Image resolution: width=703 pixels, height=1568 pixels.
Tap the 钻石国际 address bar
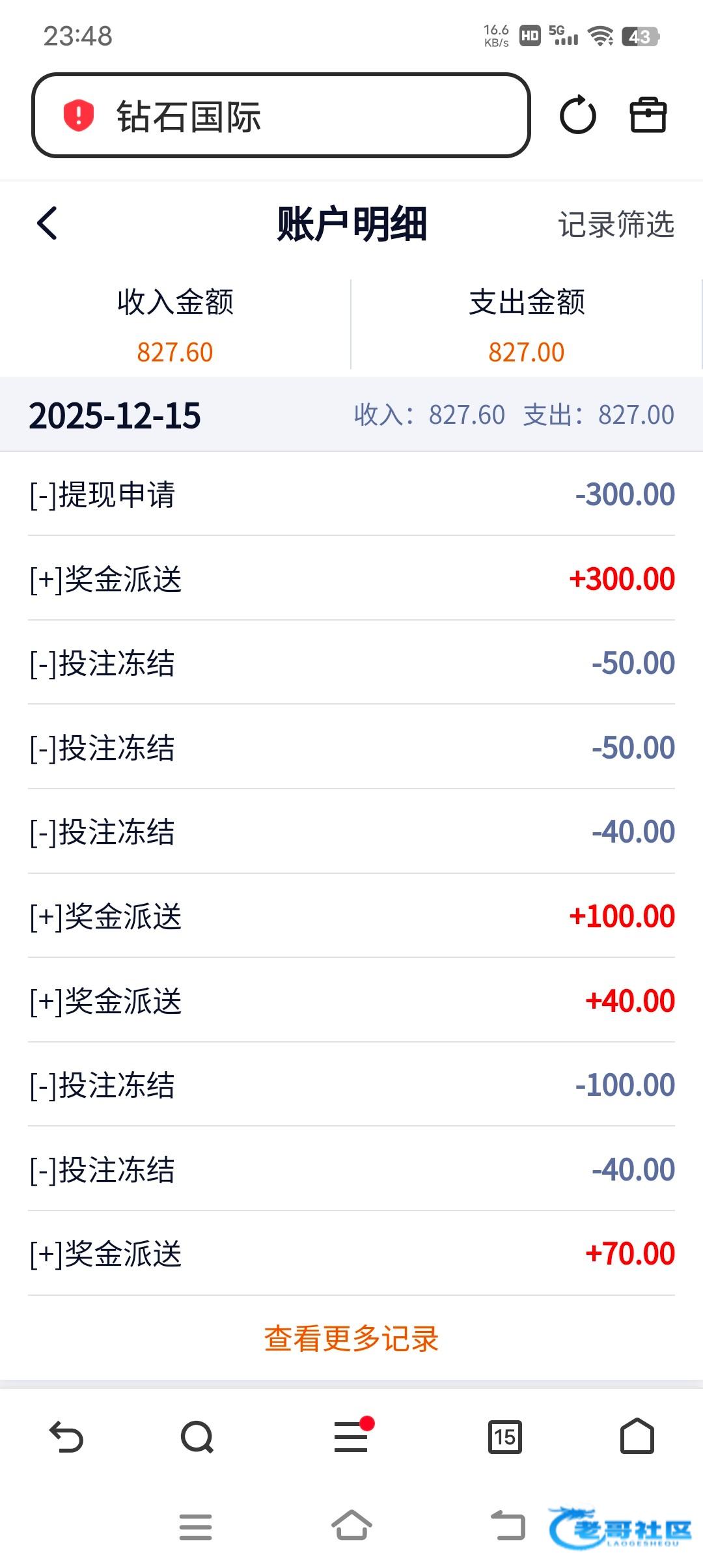pyautogui.click(x=281, y=116)
